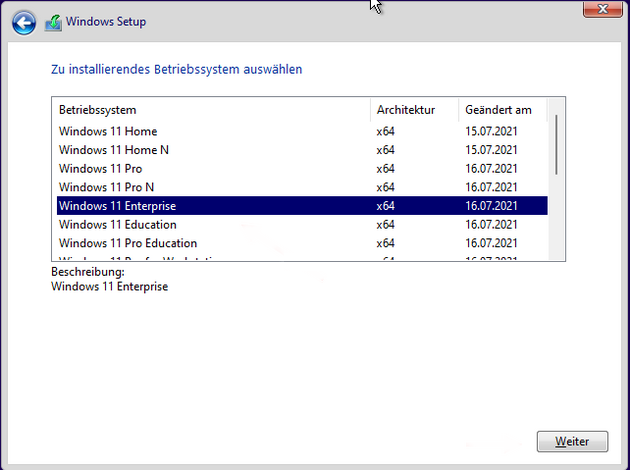Click the scrollbar track below the thumb
The height and width of the screenshot is (470, 630).
point(557,220)
